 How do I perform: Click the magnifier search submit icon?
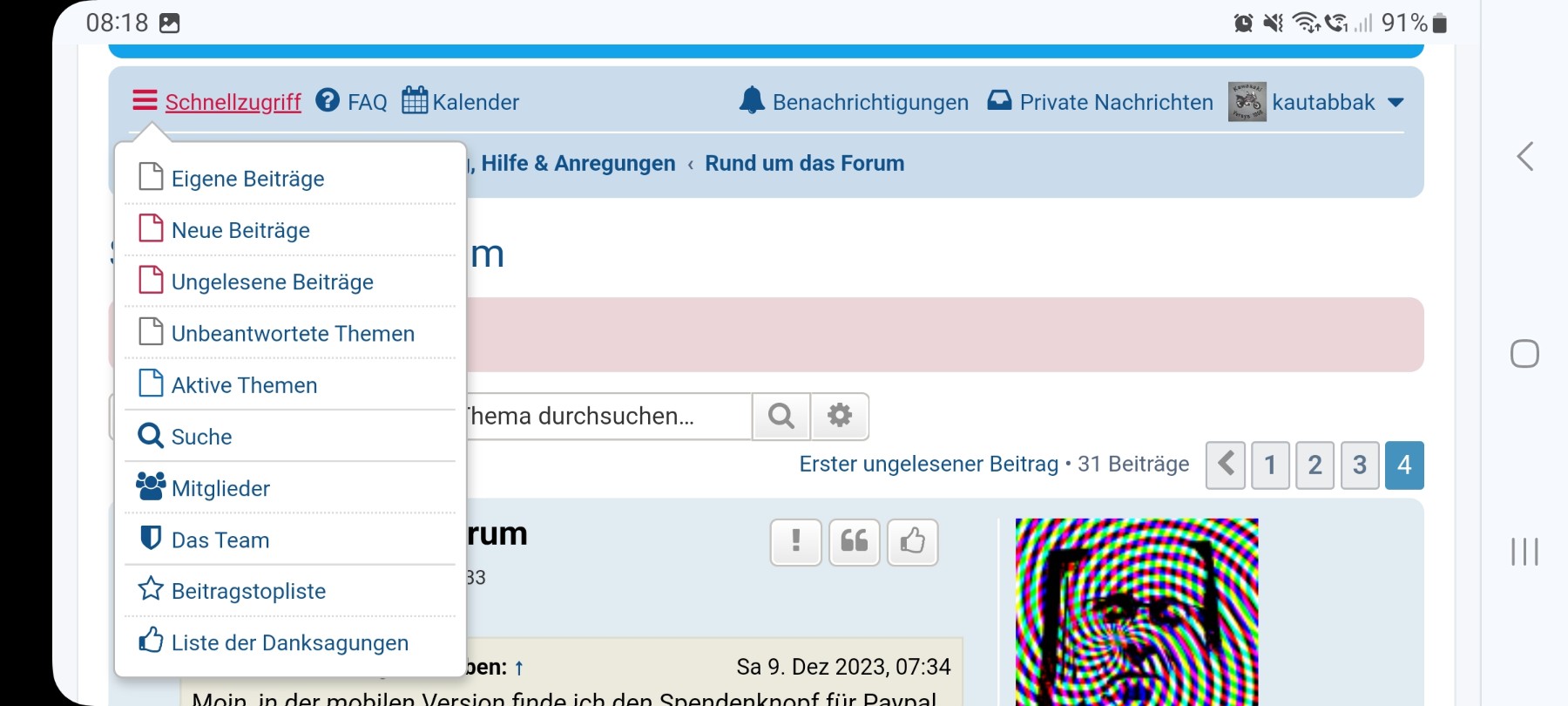781,417
